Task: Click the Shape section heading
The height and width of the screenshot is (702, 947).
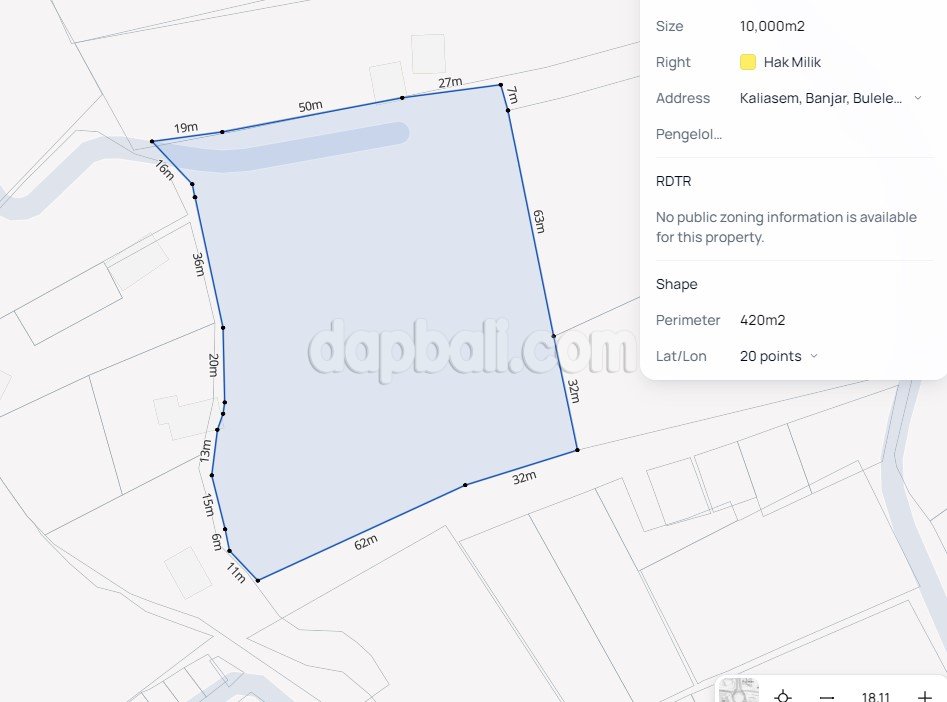Action: [676, 284]
